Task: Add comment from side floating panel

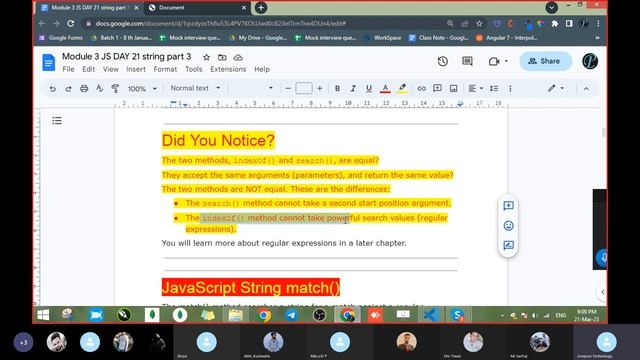Action: 508,205
